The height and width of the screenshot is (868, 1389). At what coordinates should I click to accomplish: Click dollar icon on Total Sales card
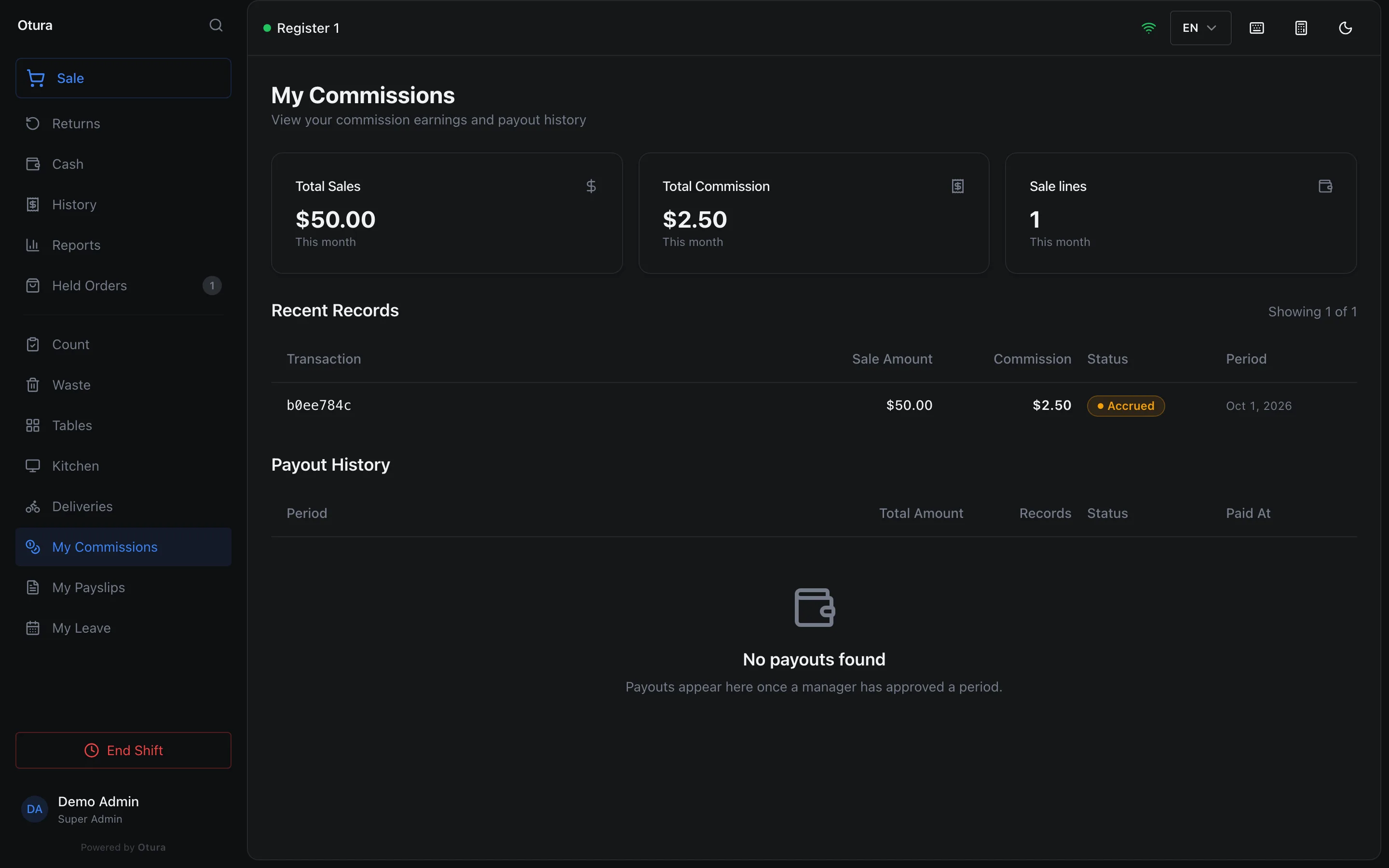pos(591,186)
